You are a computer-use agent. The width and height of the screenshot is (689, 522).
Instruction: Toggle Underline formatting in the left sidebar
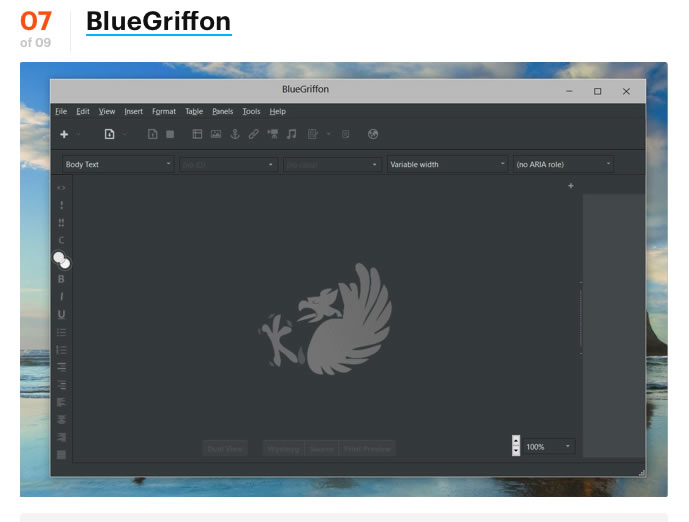click(x=61, y=314)
